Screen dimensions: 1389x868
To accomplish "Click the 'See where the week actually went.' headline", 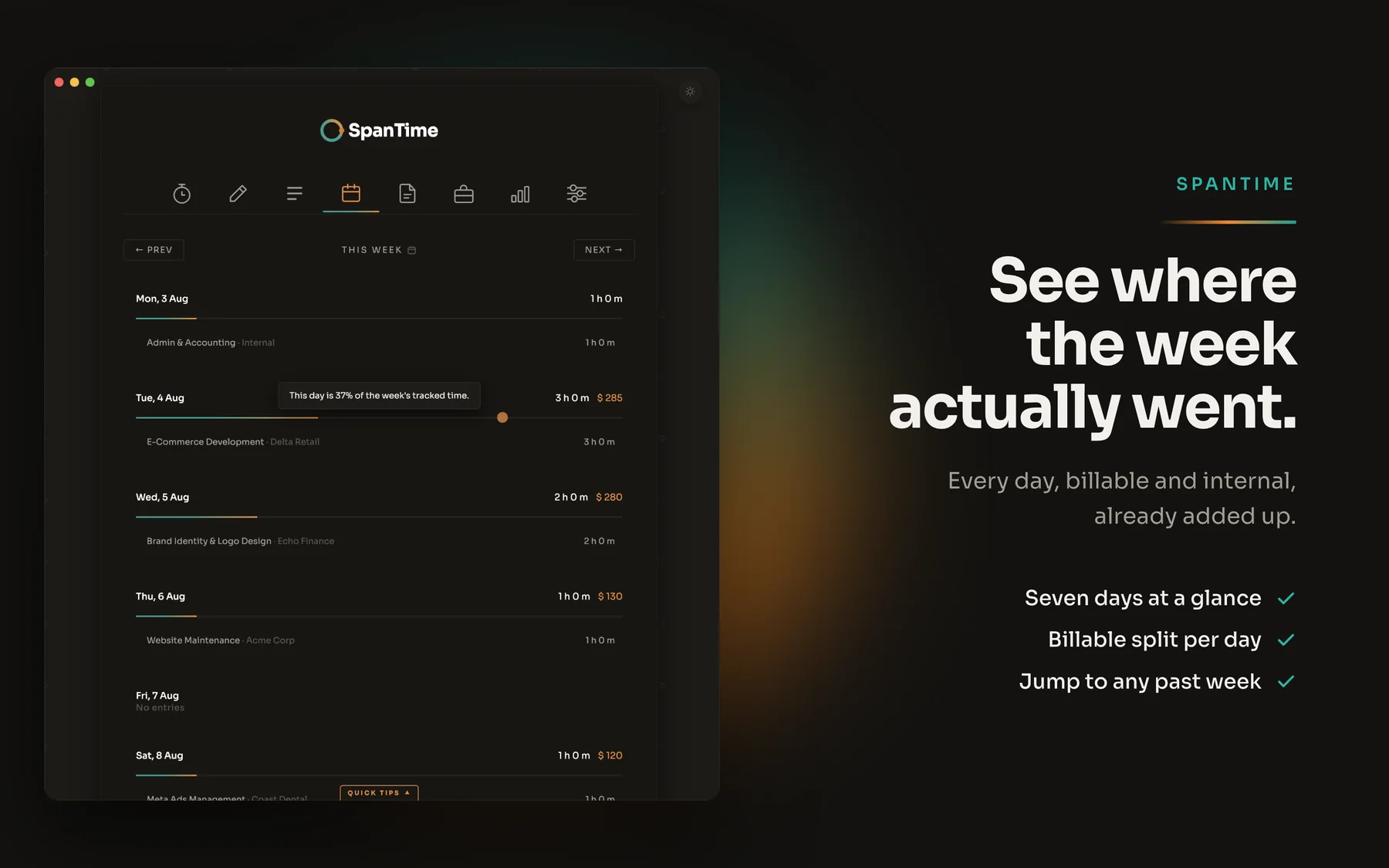I will tap(1093, 343).
